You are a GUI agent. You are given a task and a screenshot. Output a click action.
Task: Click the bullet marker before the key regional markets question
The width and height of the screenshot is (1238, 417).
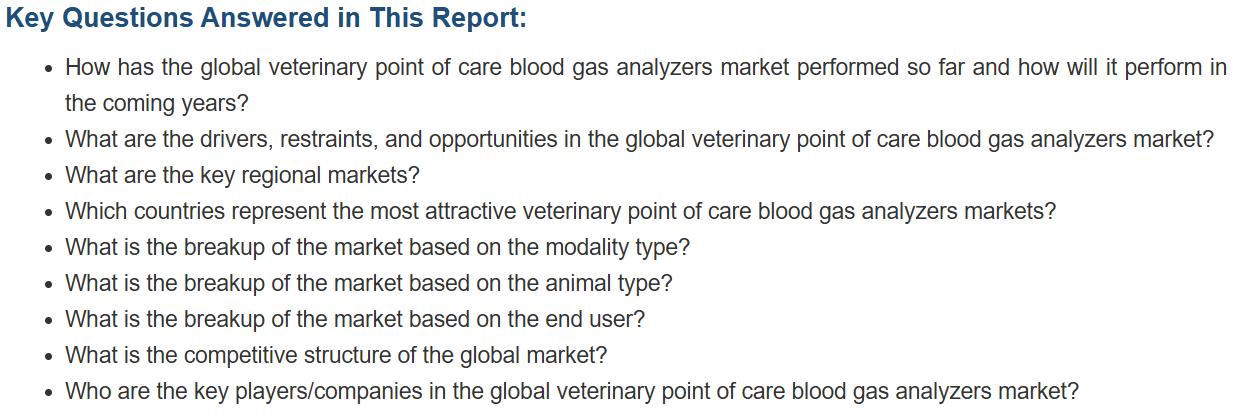[50, 177]
